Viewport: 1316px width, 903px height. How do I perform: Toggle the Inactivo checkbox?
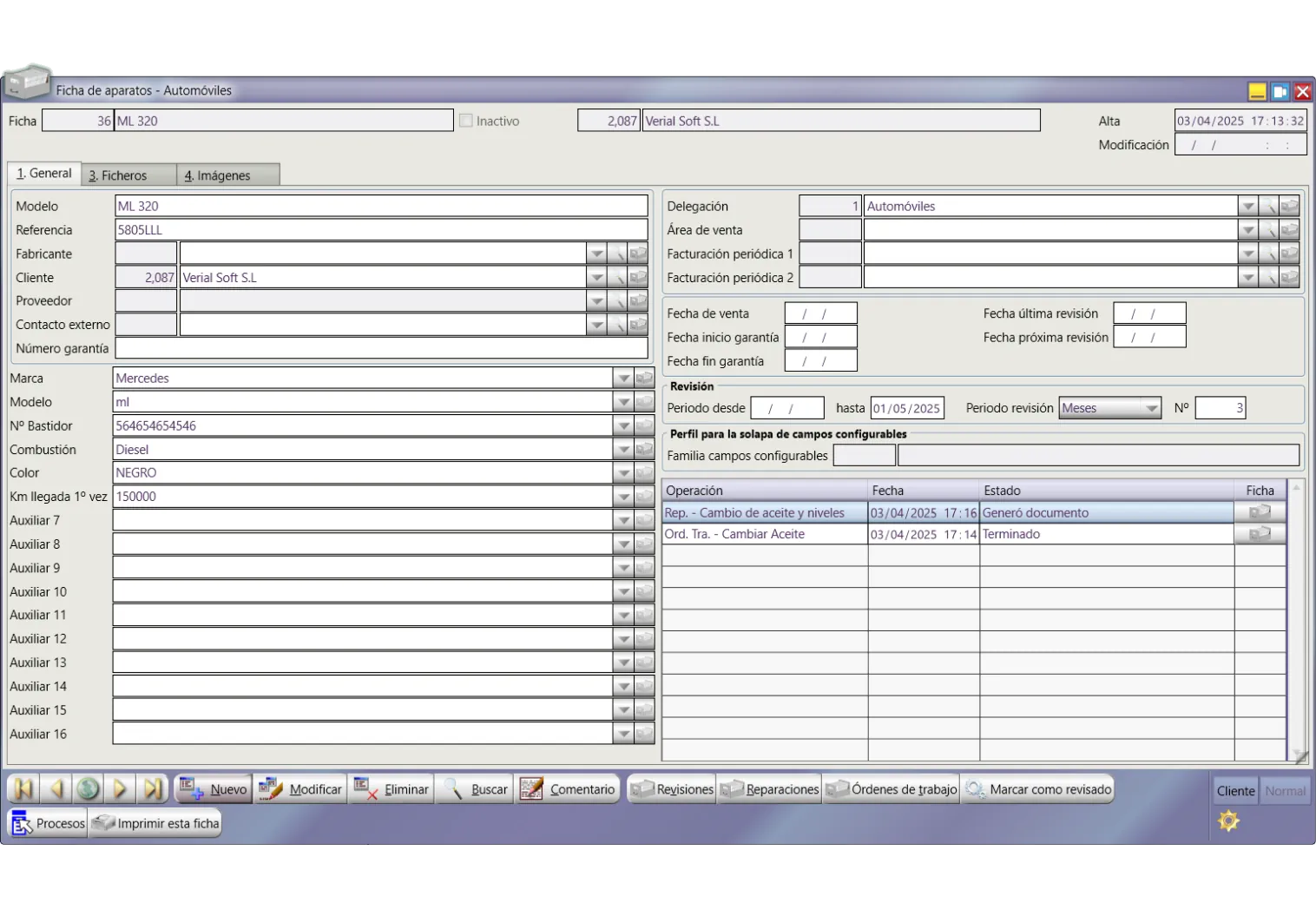coord(466,122)
